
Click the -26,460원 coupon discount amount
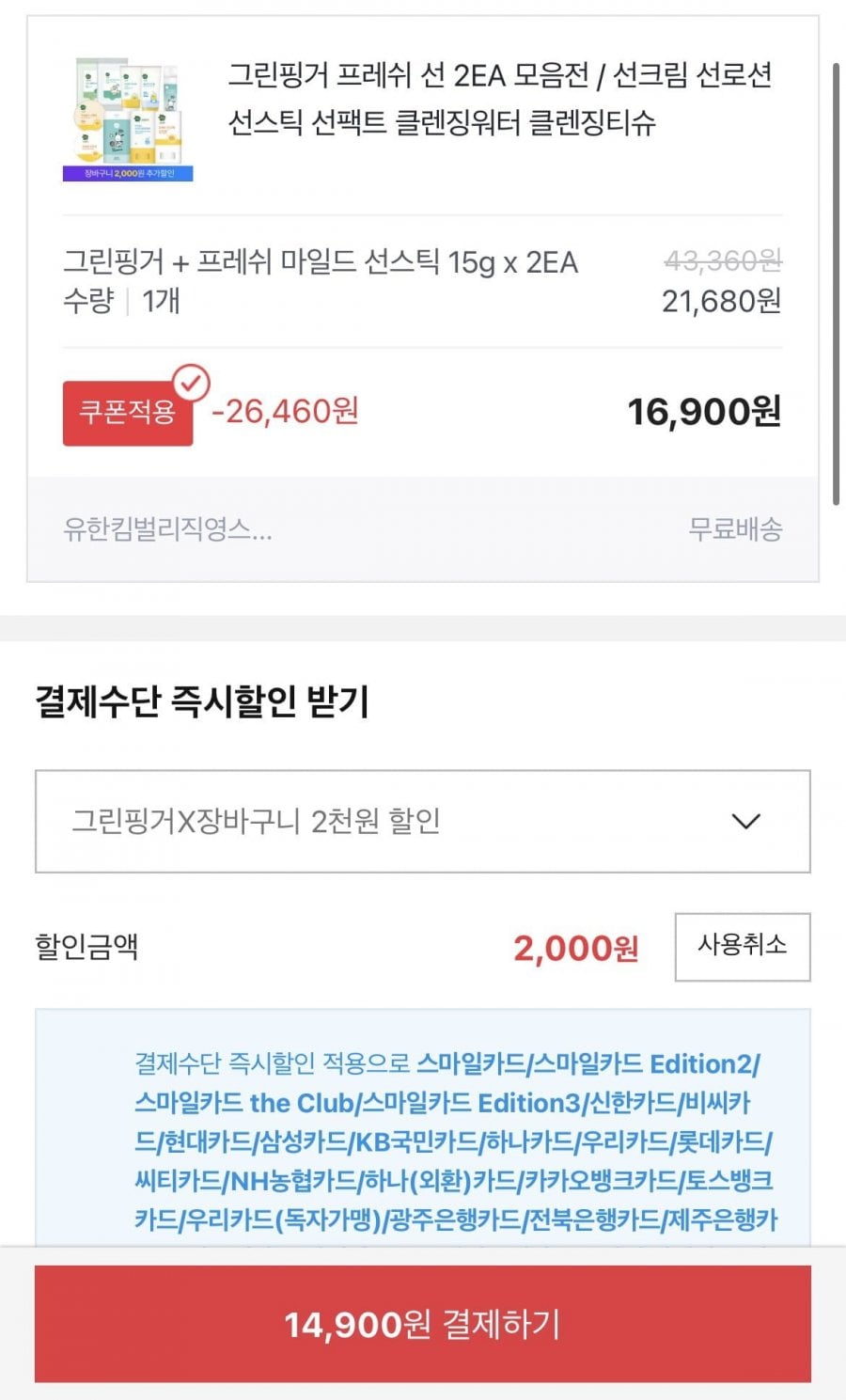tap(285, 411)
